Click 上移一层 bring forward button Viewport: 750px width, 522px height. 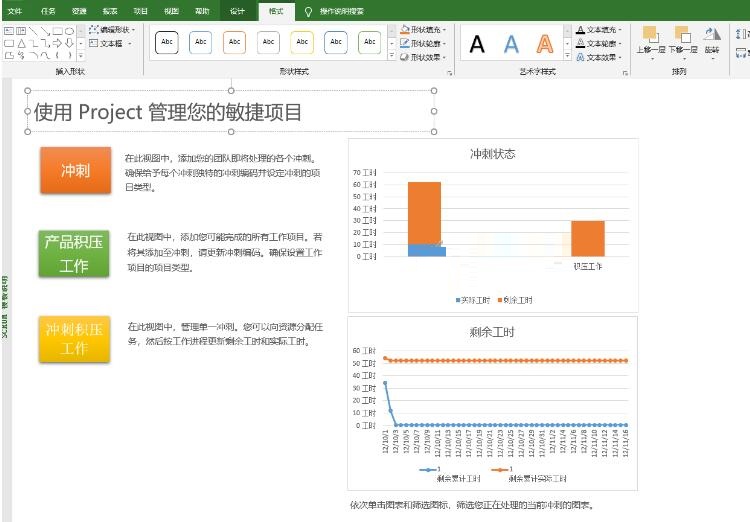click(x=651, y=42)
